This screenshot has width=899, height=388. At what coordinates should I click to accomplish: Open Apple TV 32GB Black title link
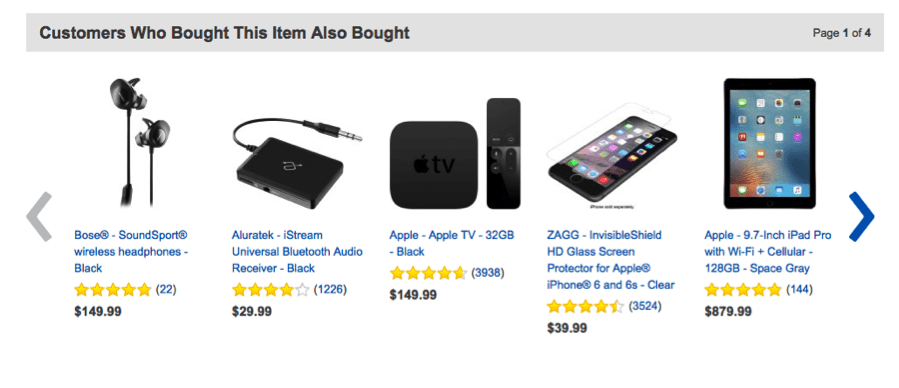pyautogui.click(x=452, y=243)
